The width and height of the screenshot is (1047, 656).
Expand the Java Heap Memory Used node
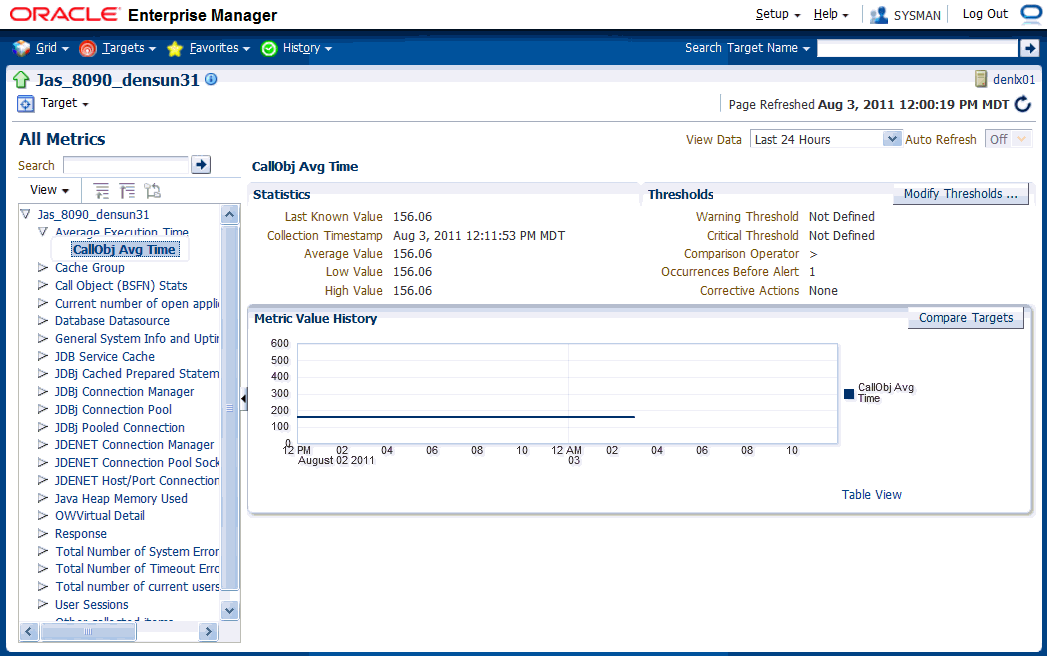pyautogui.click(x=43, y=498)
